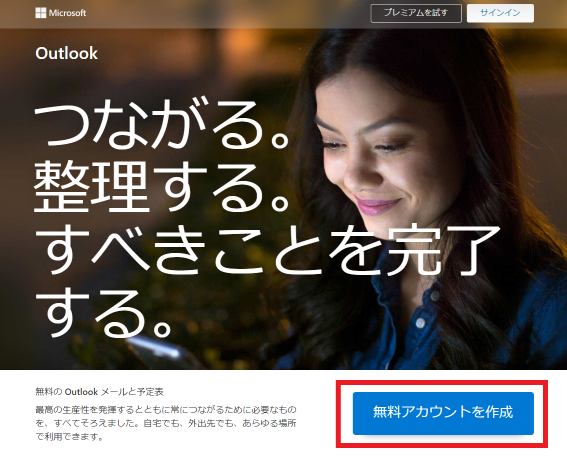Image resolution: width=567 pixels, height=456 pixels.
Task: Click the Microsoft logo
Action: (60, 13)
